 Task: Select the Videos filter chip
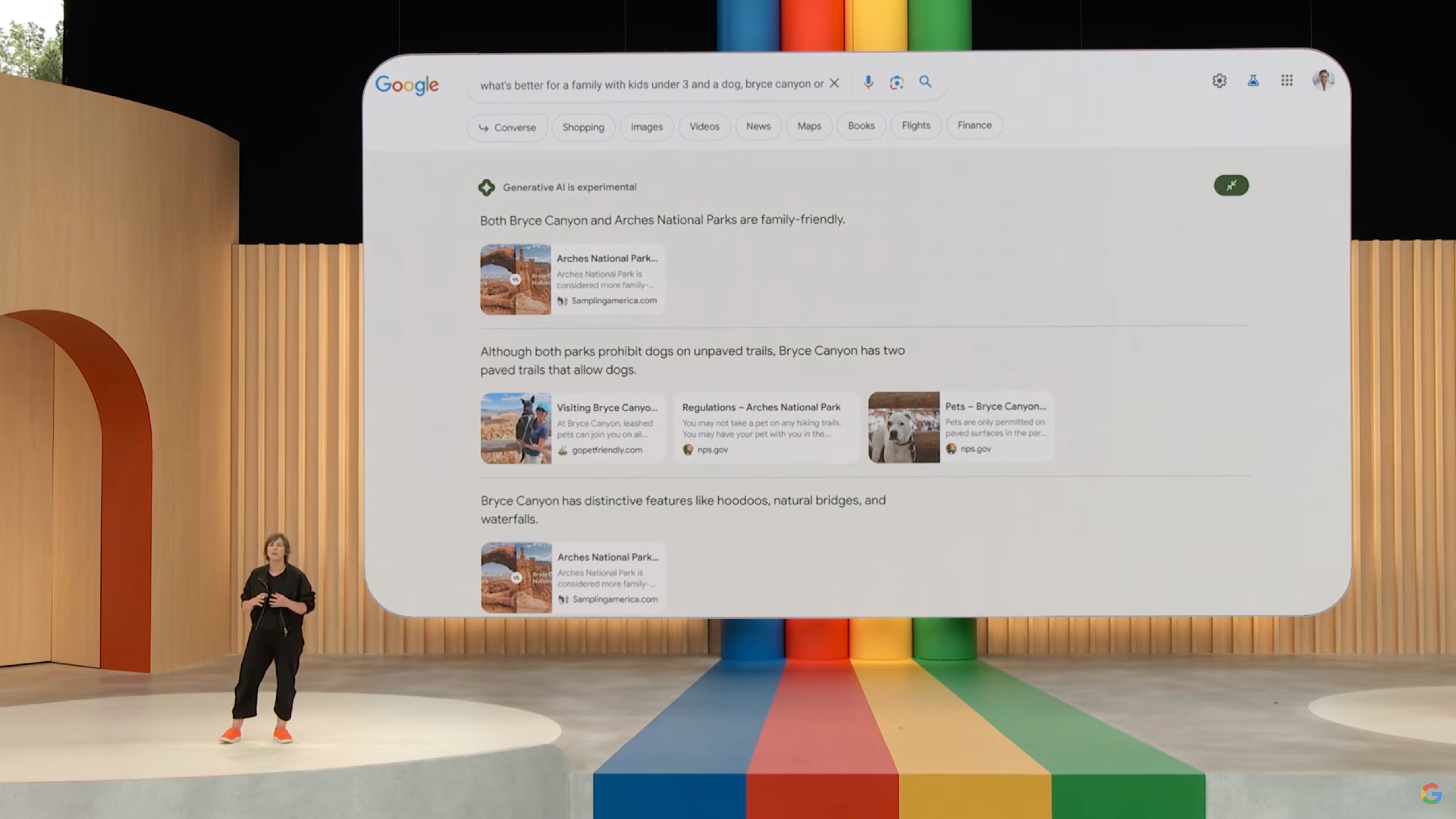(704, 127)
